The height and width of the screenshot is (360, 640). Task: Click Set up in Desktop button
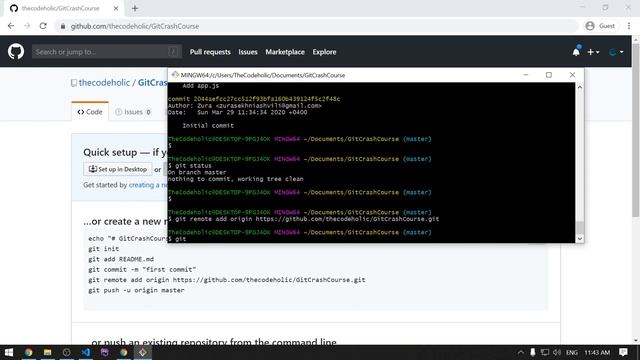click(118, 169)
